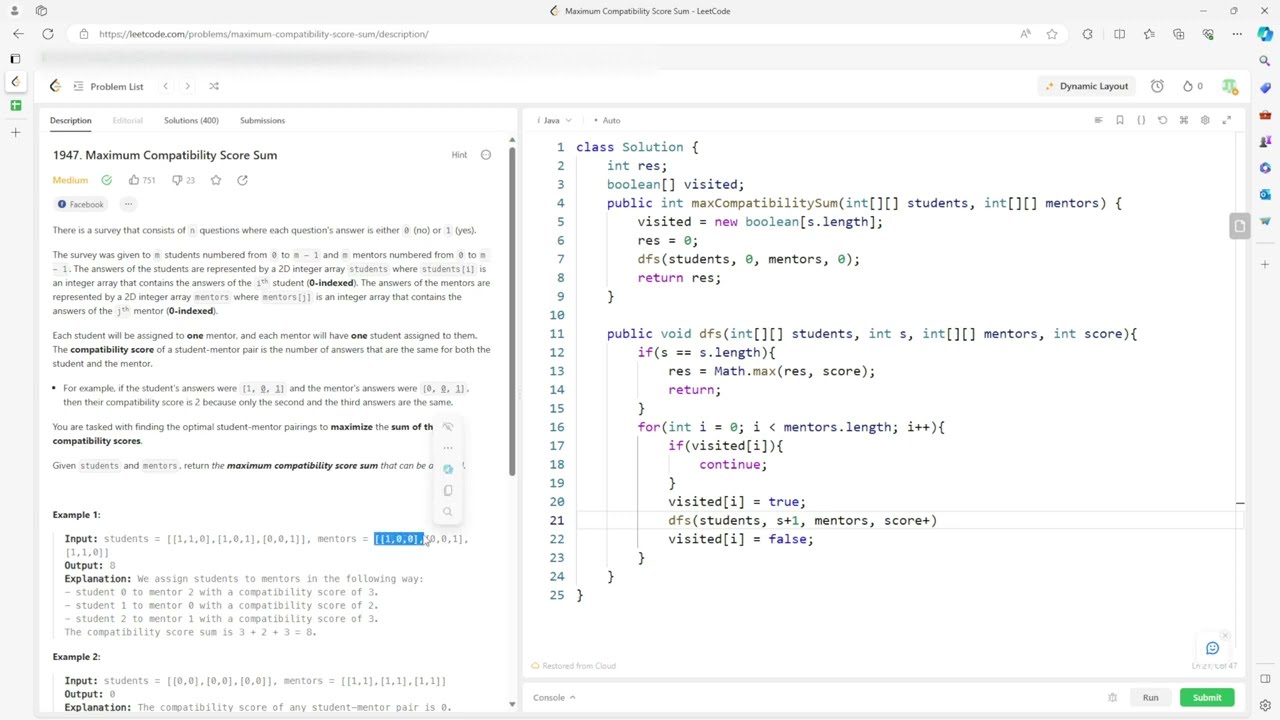Open the browser profile icon
1280x720 pixels.
pyautogui.click(x=15, y=11)
